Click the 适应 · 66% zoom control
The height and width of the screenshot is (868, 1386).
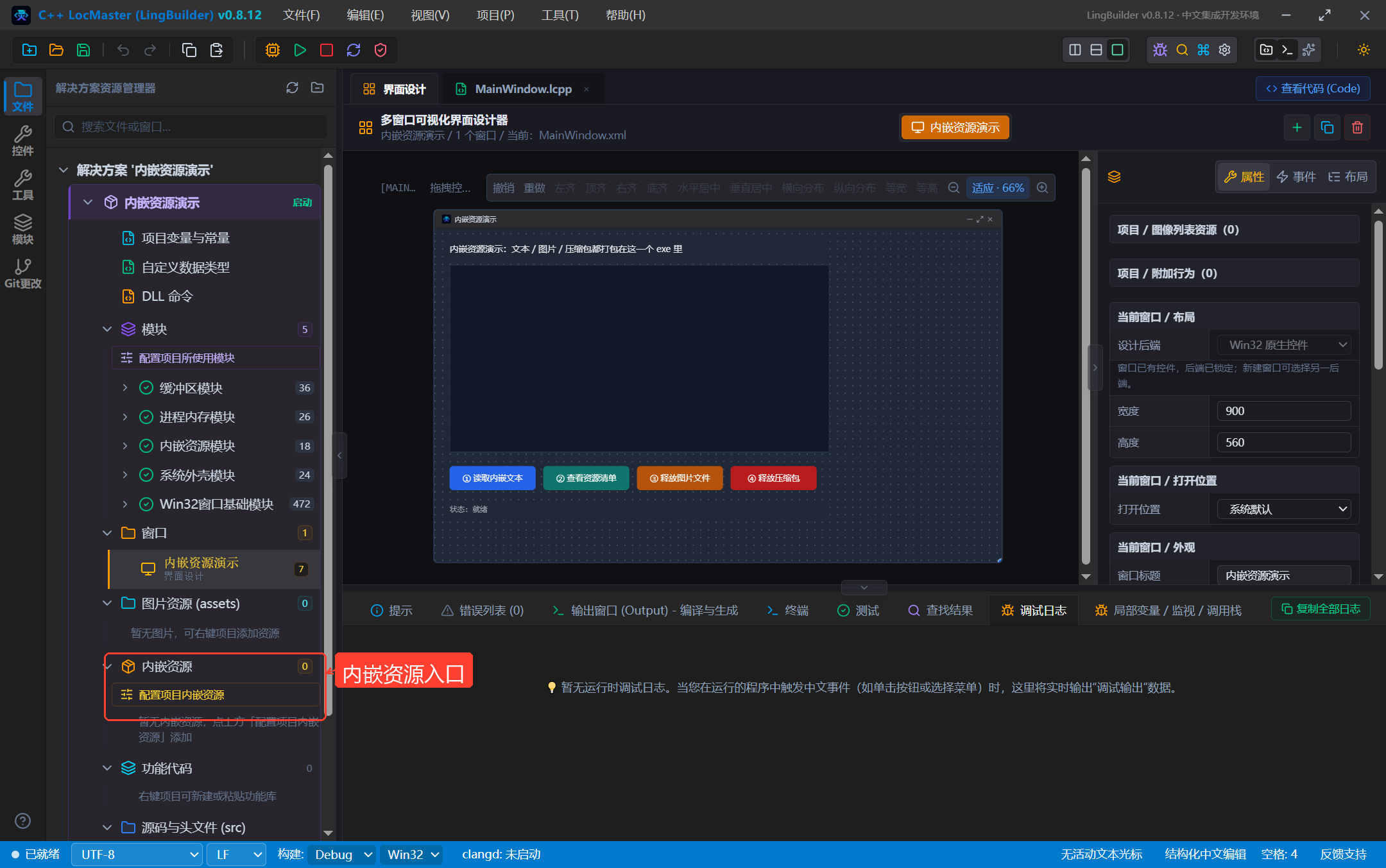pyautogui.click(x=998, y=188)
